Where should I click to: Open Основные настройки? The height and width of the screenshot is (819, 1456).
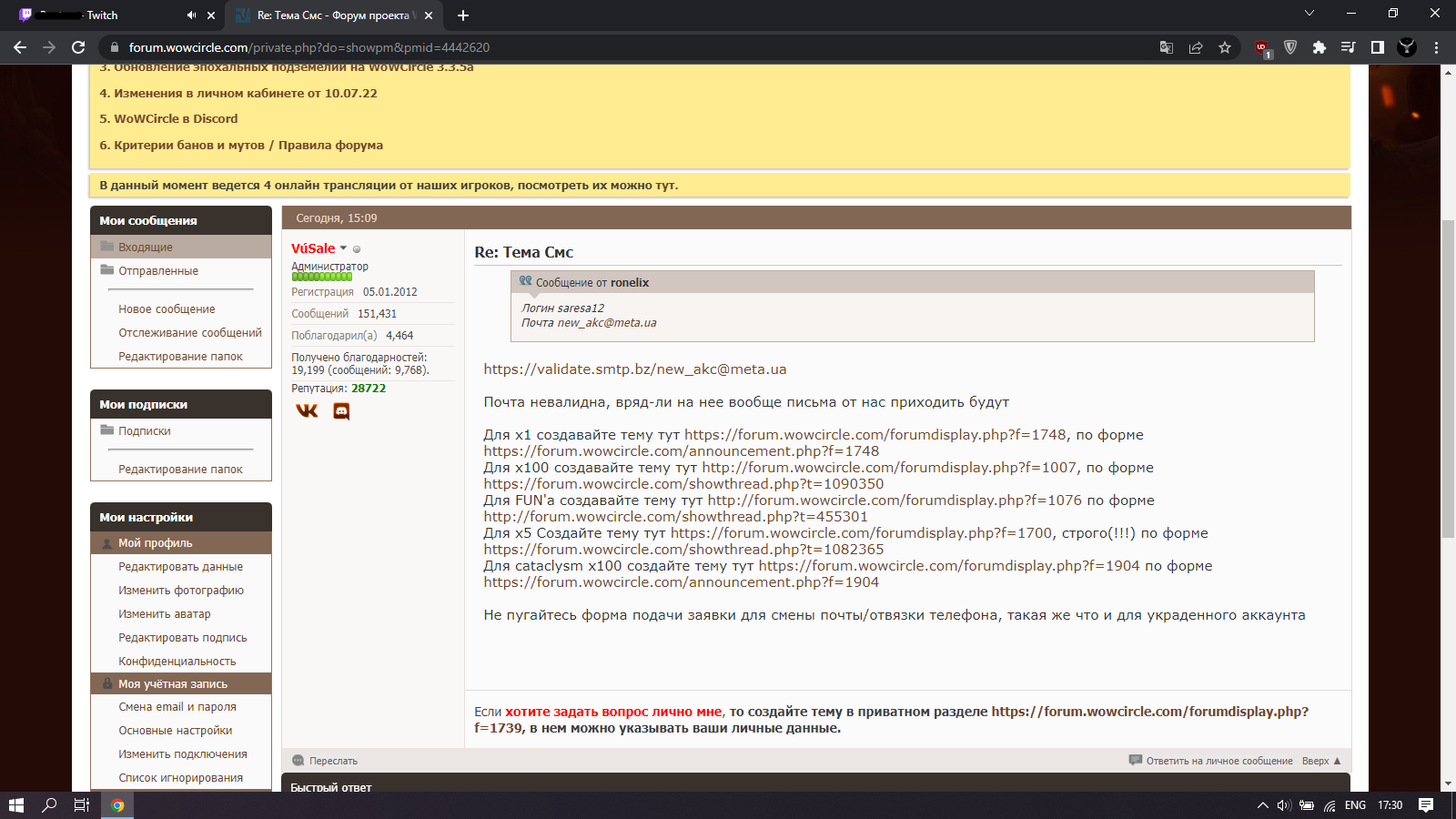point(176,731)
